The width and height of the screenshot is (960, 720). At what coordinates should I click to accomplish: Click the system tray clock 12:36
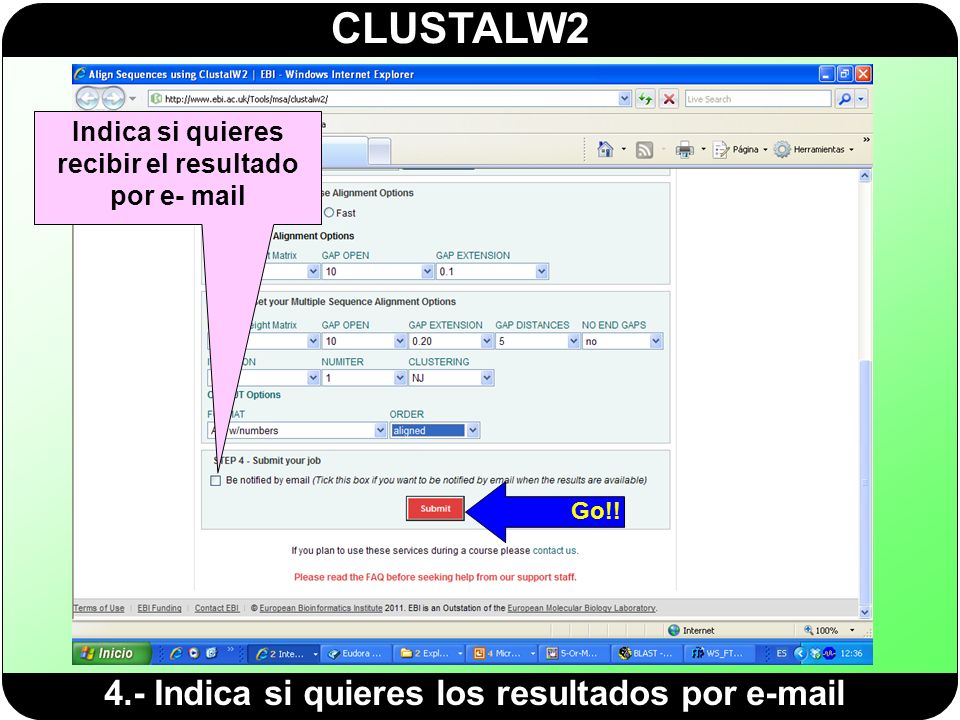point(851,653)
